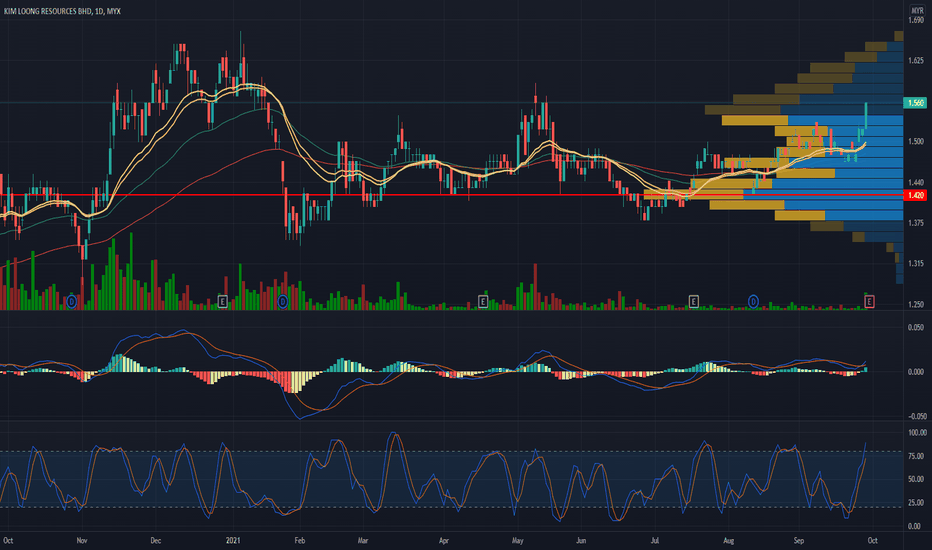This screenshot has height=550, width=932.
Task: Click the Dec label on the time axis
Action: point(156,540)
